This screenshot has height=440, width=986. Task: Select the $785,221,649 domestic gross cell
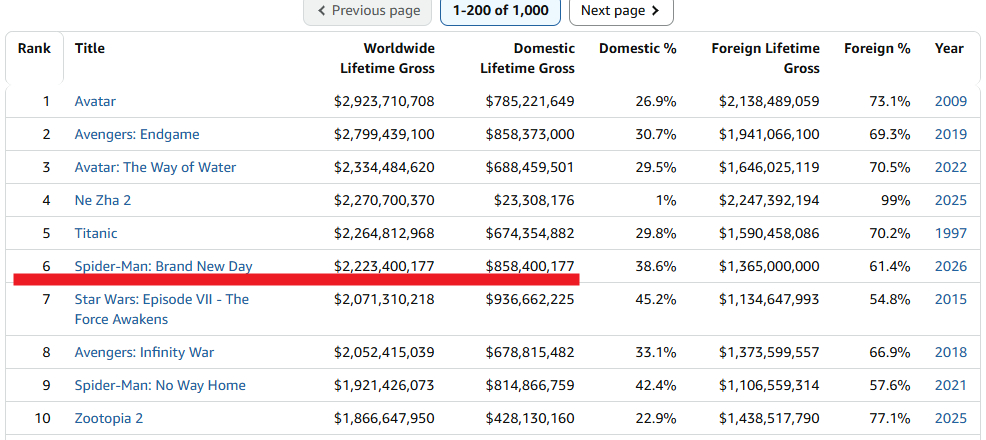(530, 101)
